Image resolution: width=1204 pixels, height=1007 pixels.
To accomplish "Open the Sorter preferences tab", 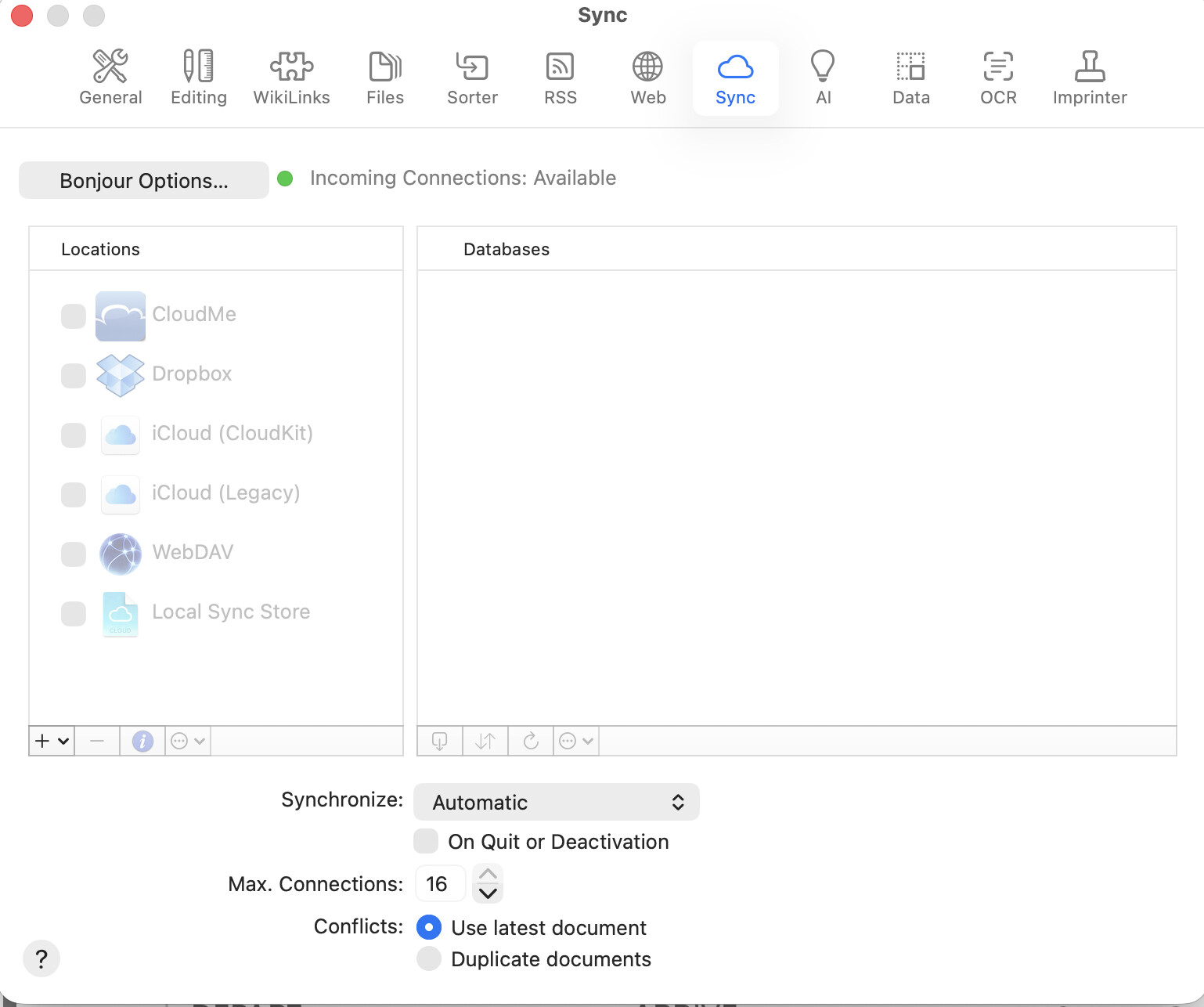I will click(472, 78).
